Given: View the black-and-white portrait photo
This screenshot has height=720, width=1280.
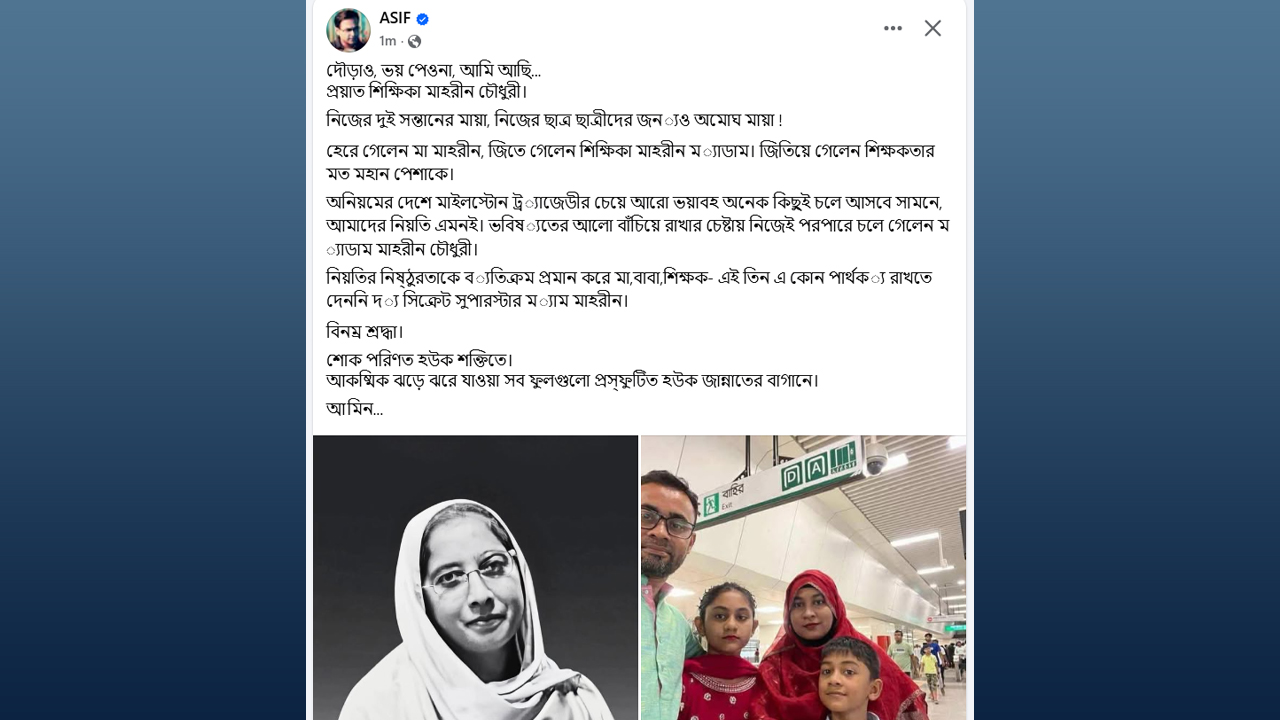Looking at the screenshot, I should click(x=475, y=577).
